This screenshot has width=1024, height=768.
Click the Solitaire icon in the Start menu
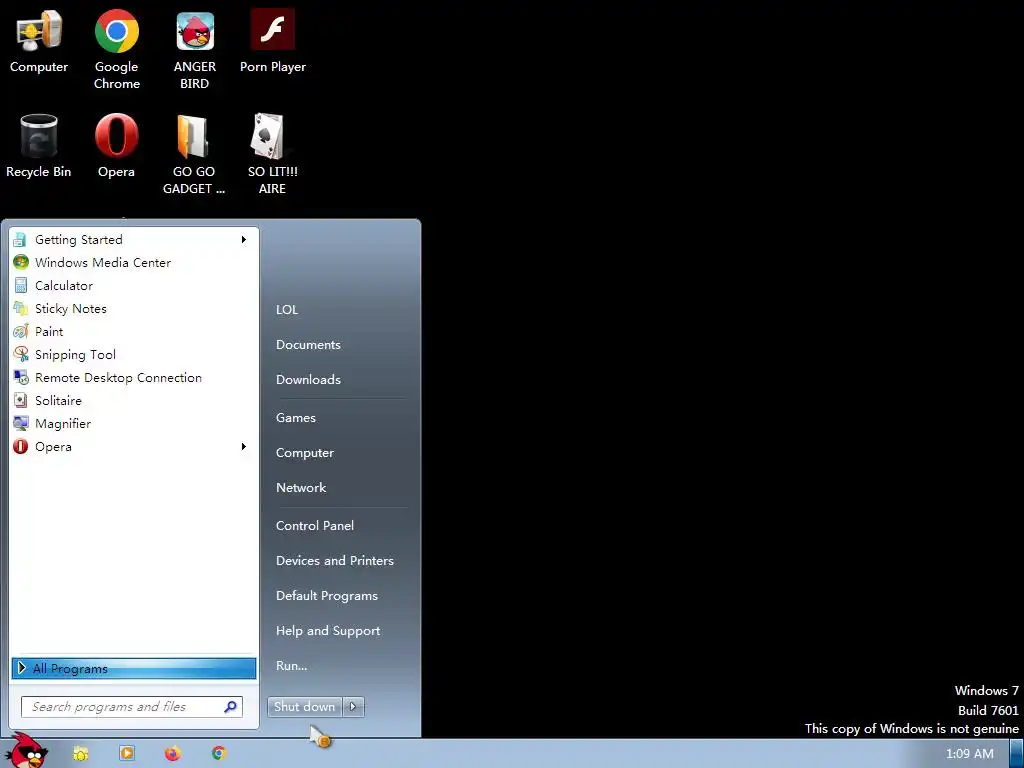(20, 400)
